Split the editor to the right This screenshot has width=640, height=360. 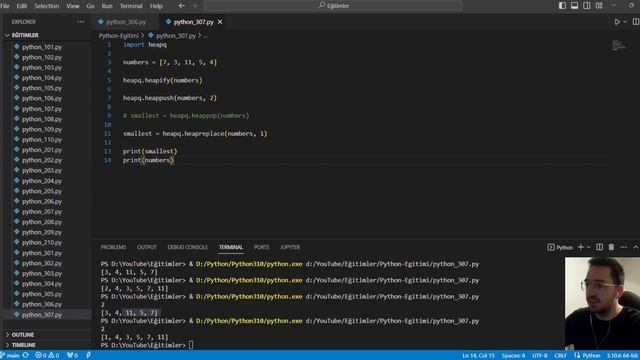pyautogui.click(x=636, y=22)
